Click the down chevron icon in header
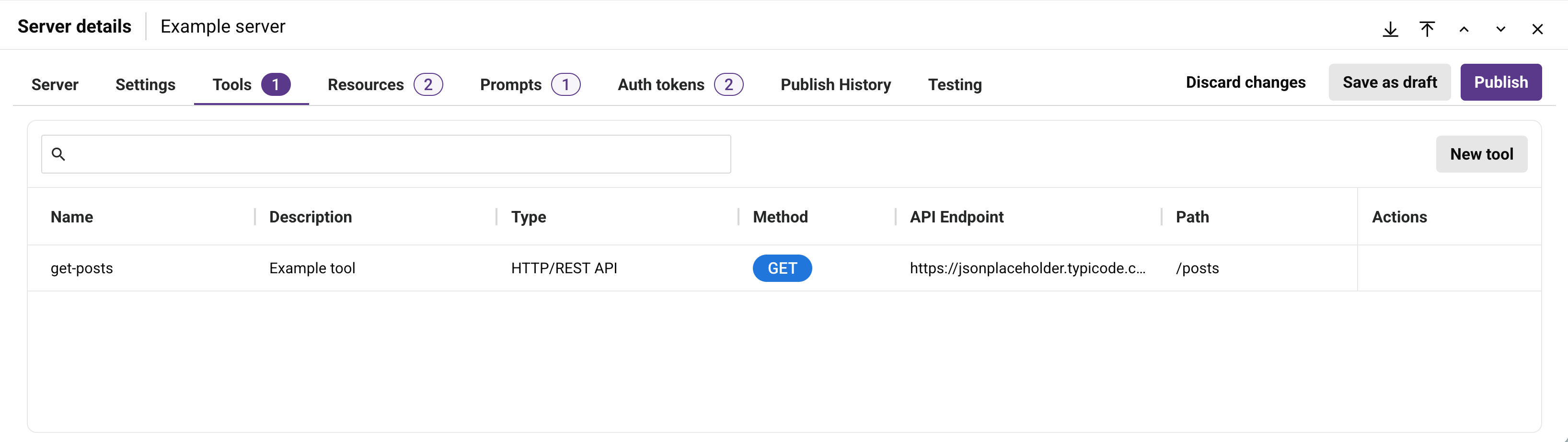 click(x=1500, y=29)
